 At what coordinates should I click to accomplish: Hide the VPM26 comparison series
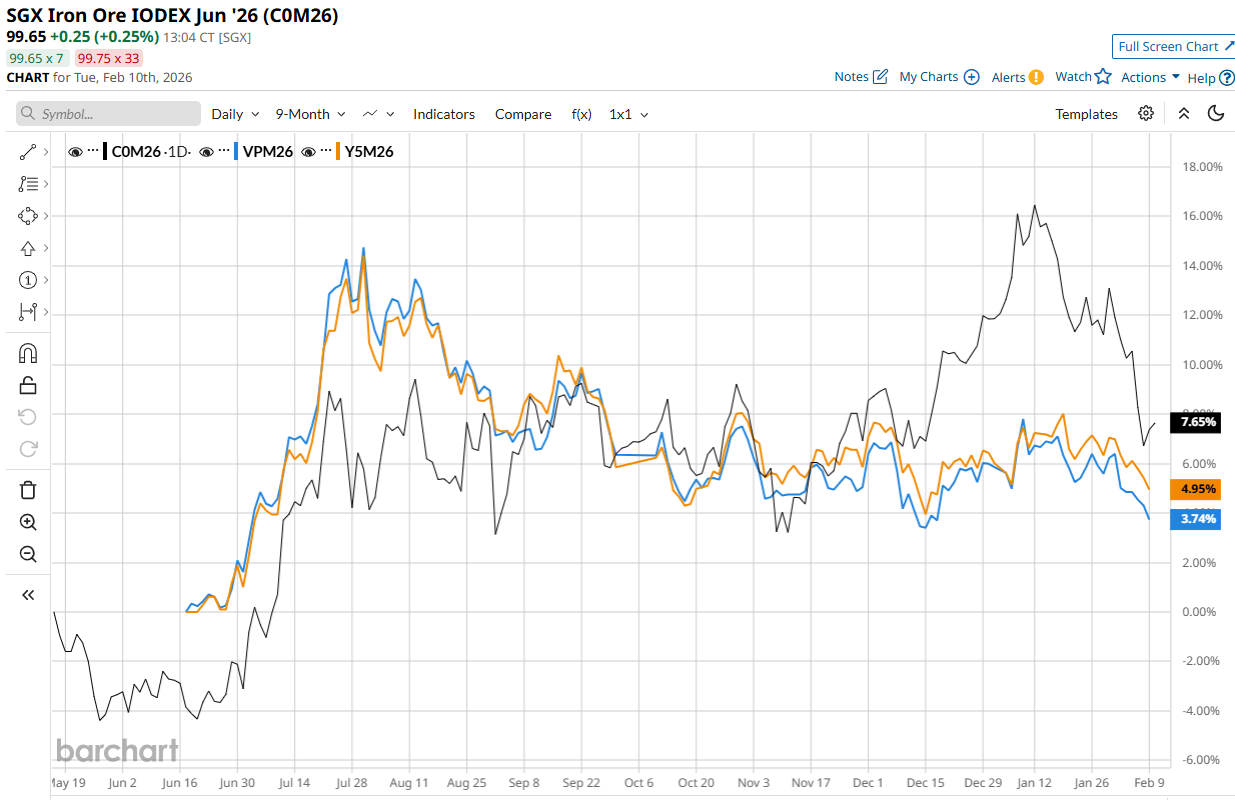pyautogui.click(x=207, y=152)
